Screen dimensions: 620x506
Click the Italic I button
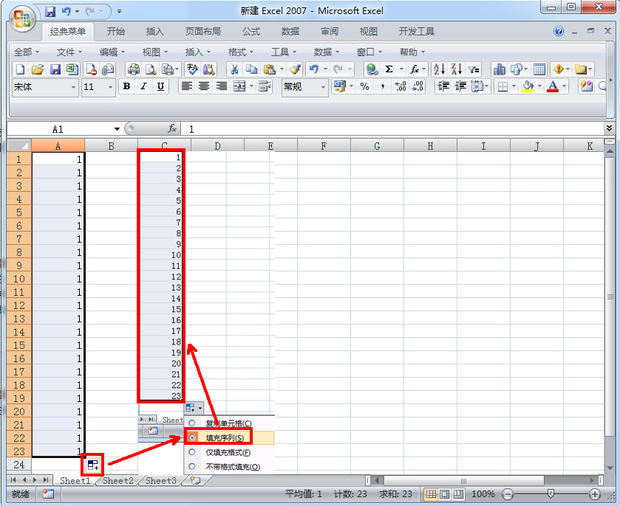coord(144,86)
